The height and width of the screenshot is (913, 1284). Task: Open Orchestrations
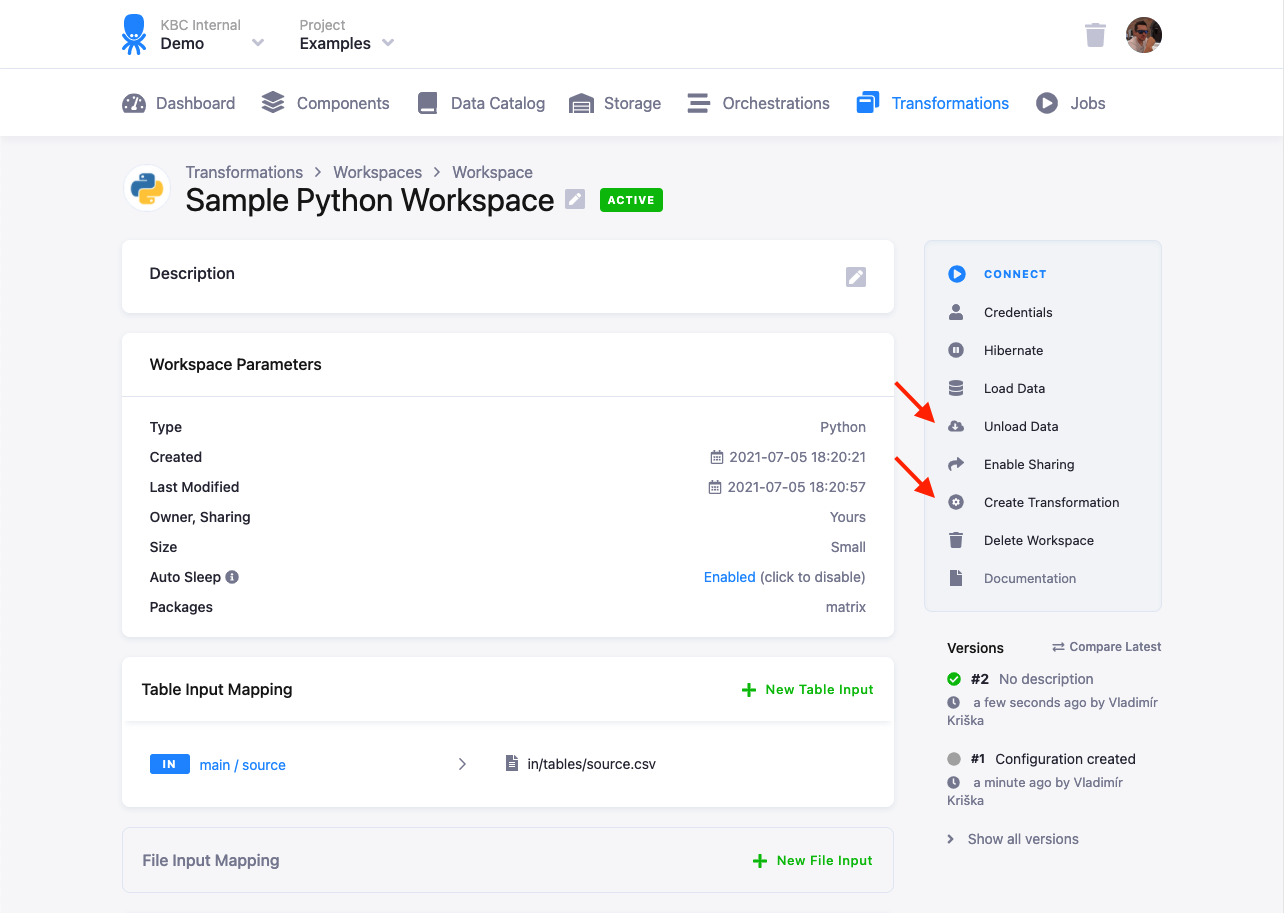point(758,103)
